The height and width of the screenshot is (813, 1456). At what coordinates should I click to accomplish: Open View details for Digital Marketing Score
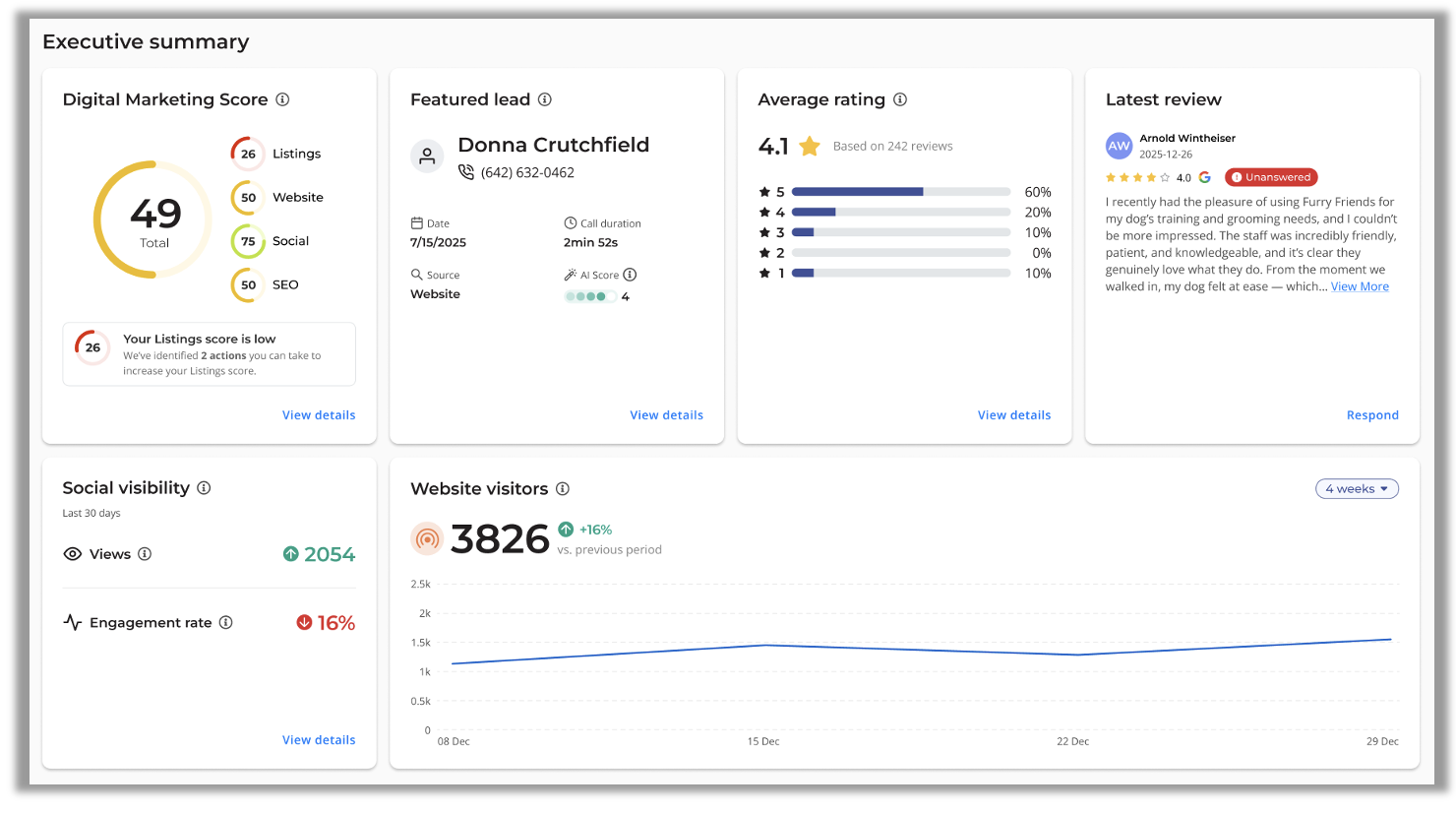319,415
